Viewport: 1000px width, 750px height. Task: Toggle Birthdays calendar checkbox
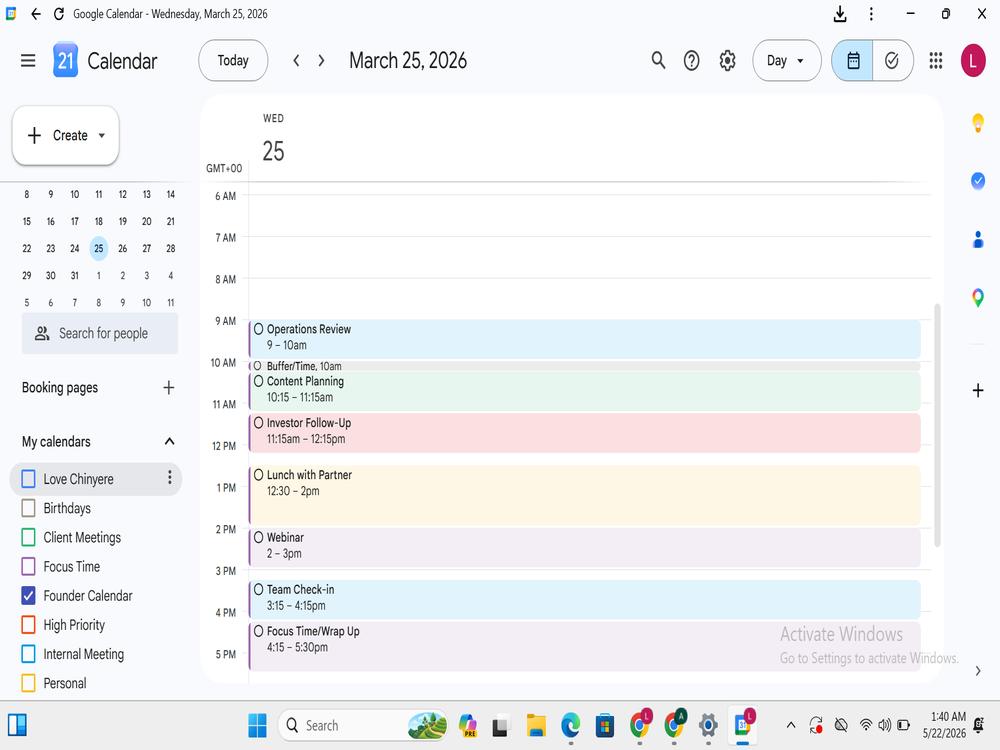(x=28, y=508)
